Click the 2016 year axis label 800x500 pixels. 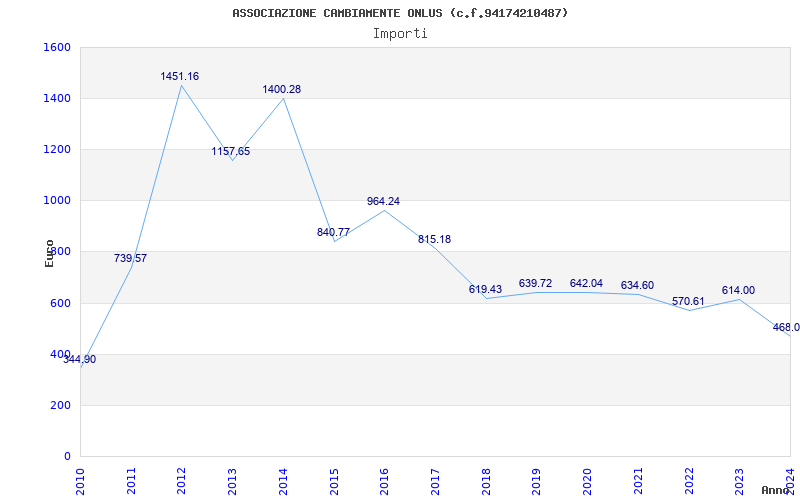tap(384, 482)
